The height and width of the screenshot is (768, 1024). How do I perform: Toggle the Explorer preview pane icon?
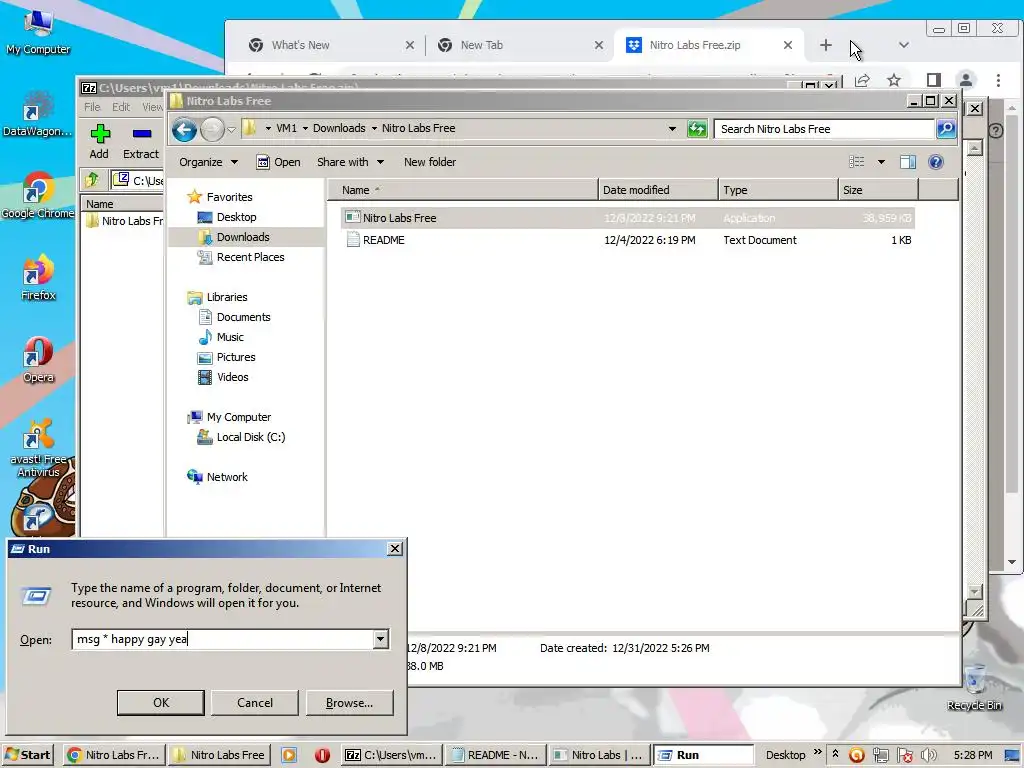click(907, 162)
